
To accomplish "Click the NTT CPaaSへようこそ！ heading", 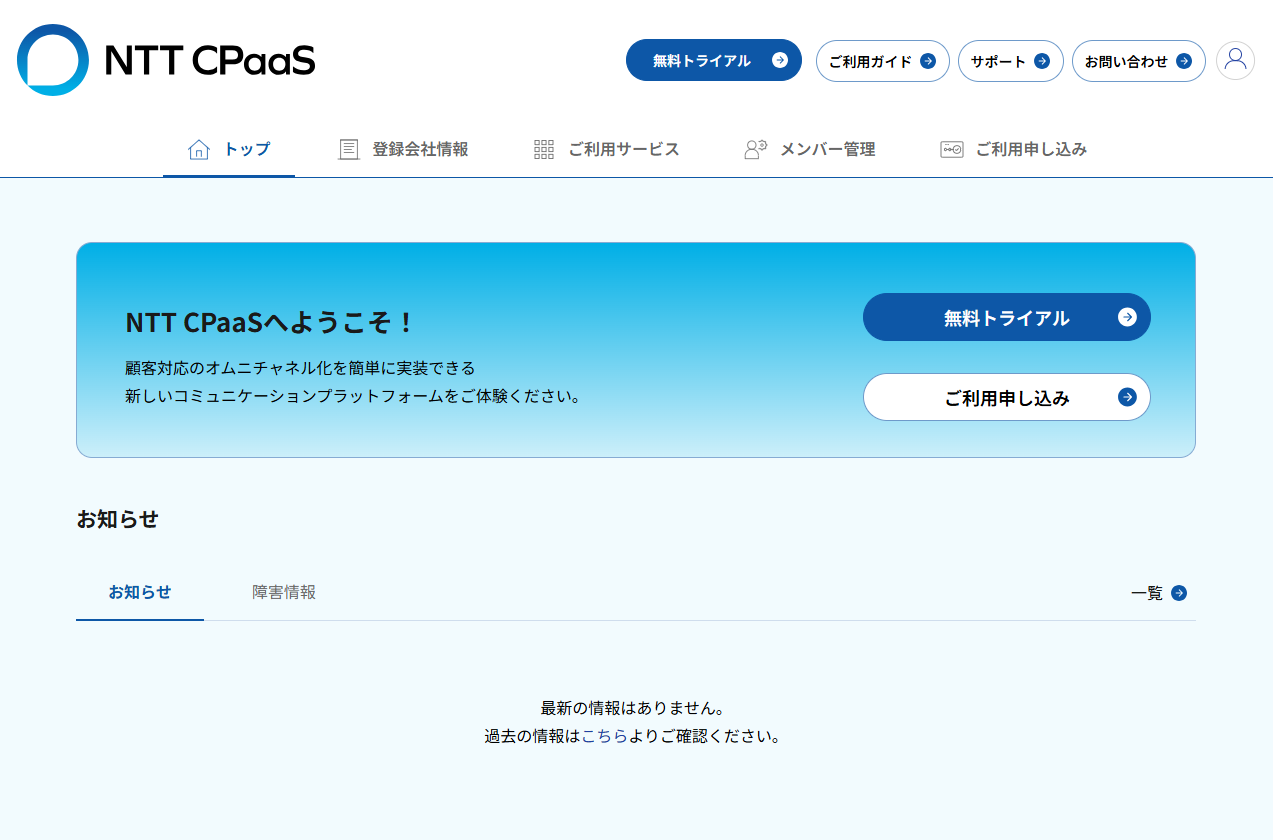I will click(269, 322).
